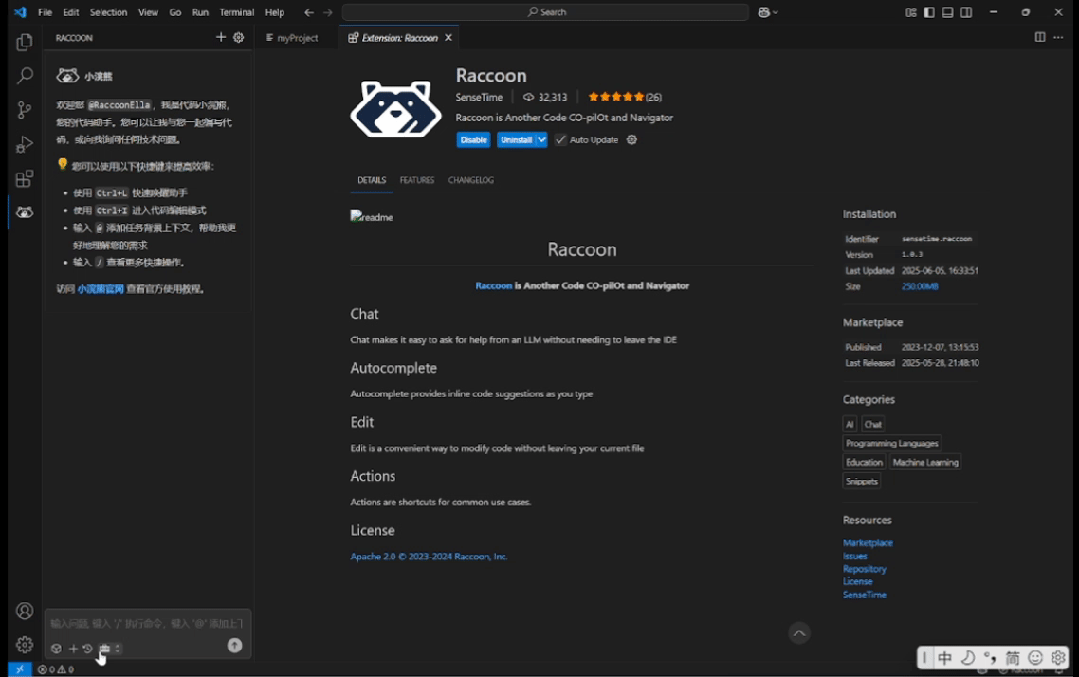Open IME emoji smiley button

point(1035,658)
